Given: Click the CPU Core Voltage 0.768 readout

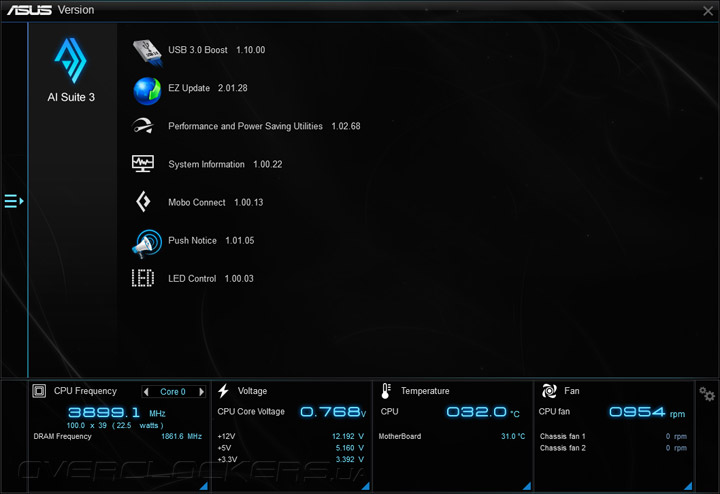Looking at the screenshot, I should (x=333, y=412).
